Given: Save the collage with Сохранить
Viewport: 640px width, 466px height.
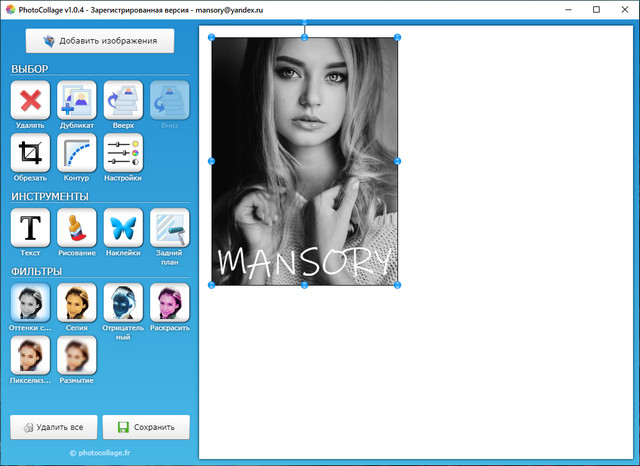Looking at the screenshot, I should pos(146,427).
